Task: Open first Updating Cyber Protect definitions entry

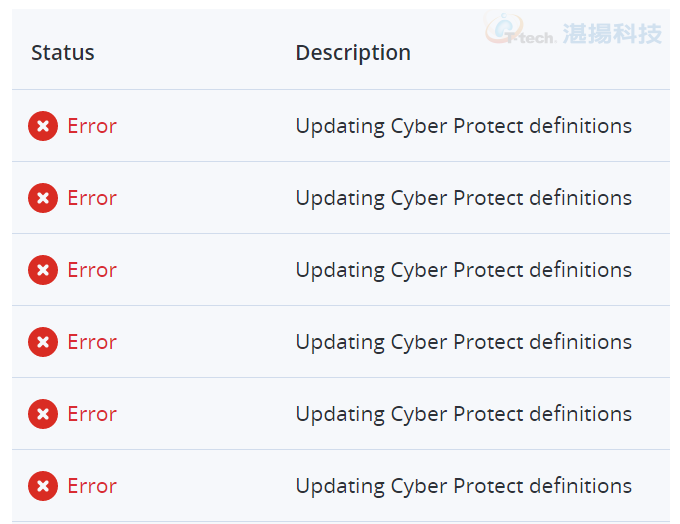Action: coord(464,127)
